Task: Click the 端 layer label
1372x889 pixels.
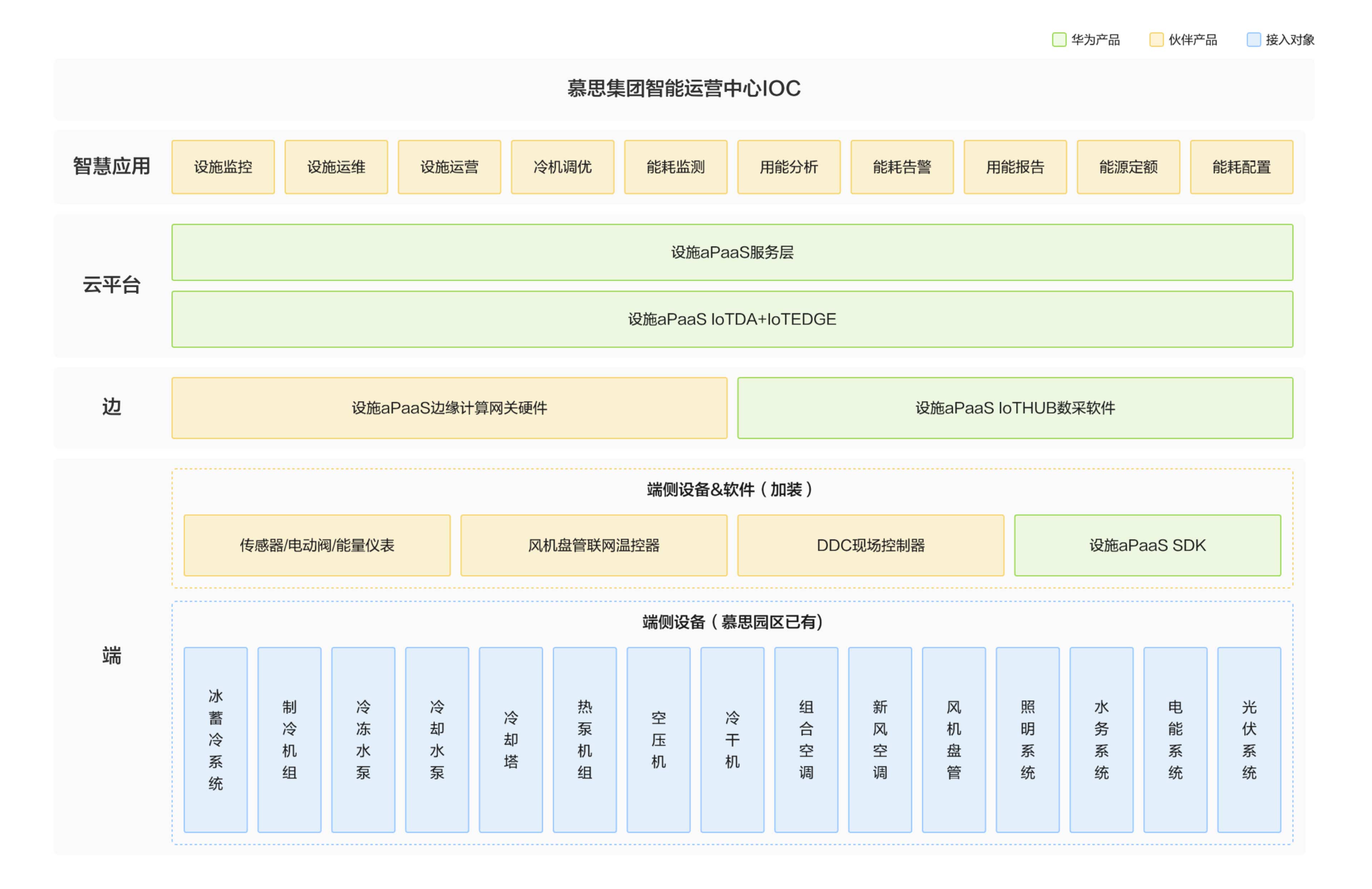Action: click(x=112, y=656)
